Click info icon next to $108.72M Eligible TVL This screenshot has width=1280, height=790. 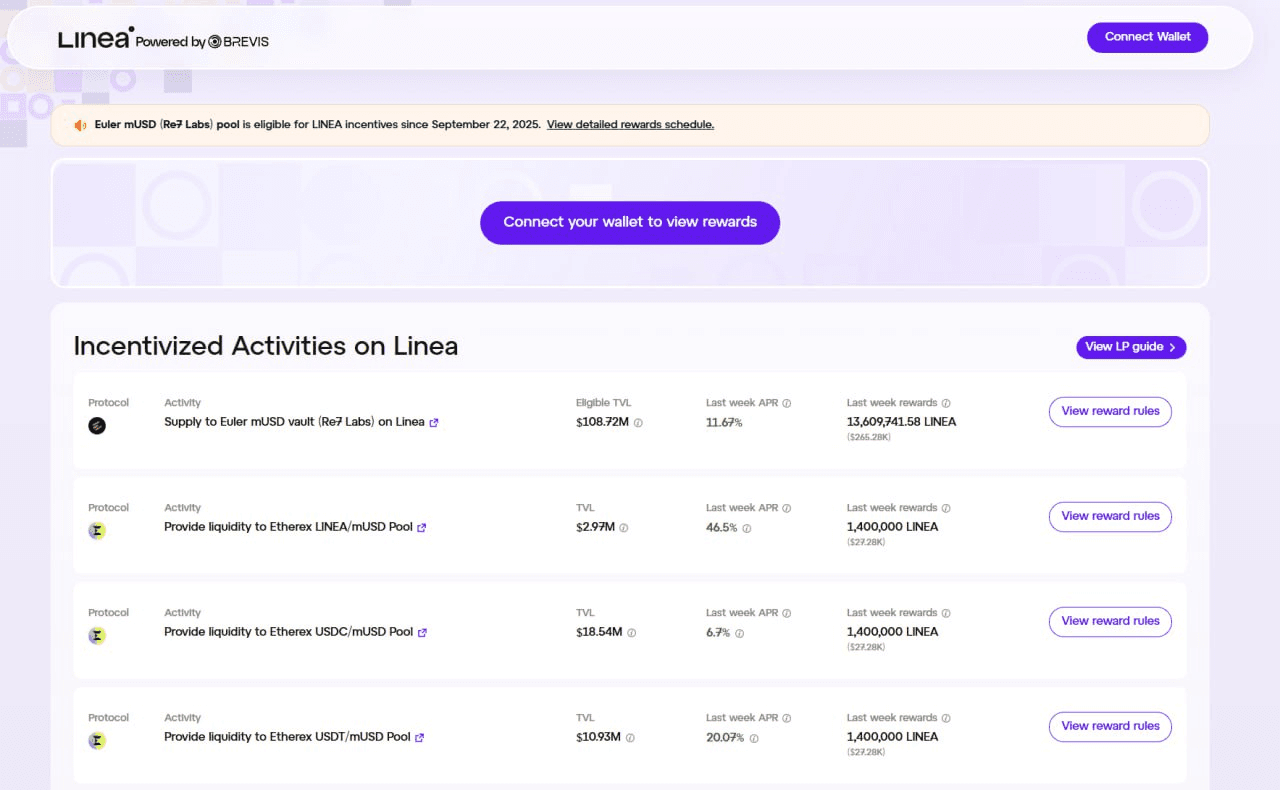pos(638,423)
